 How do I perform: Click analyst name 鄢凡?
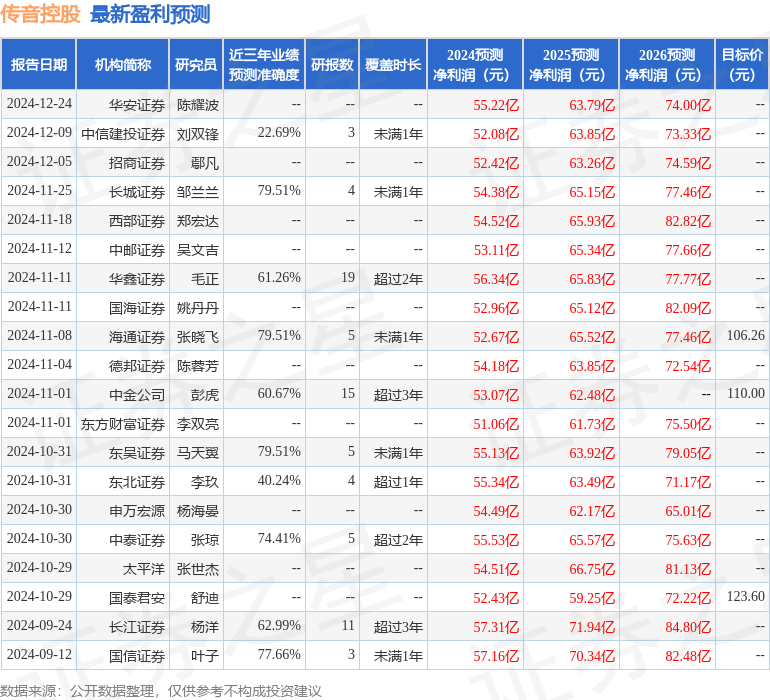coord(205,163)
